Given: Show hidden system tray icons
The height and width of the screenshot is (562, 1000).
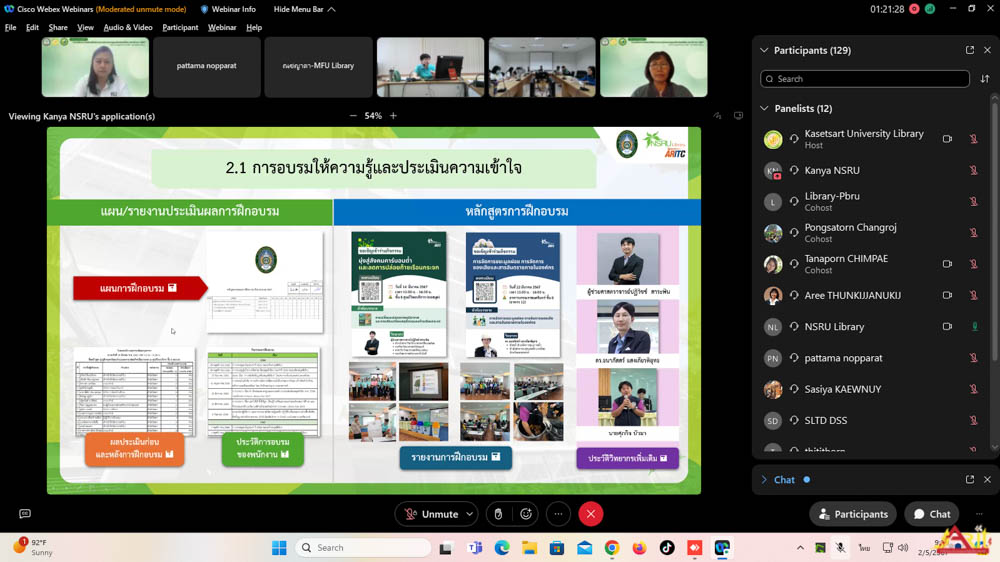Looking at the screenshot, I should [800, 547].
